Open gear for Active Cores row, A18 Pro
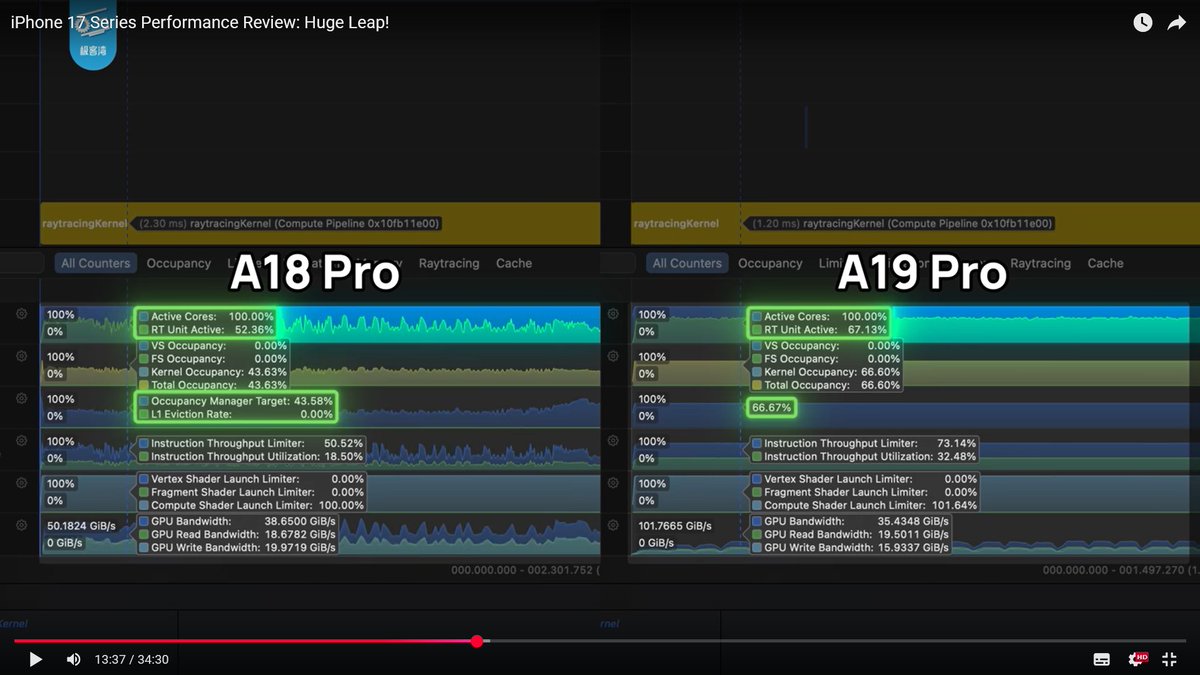The width and height of the screenshot is (1200, 675). tap(21, 313)
